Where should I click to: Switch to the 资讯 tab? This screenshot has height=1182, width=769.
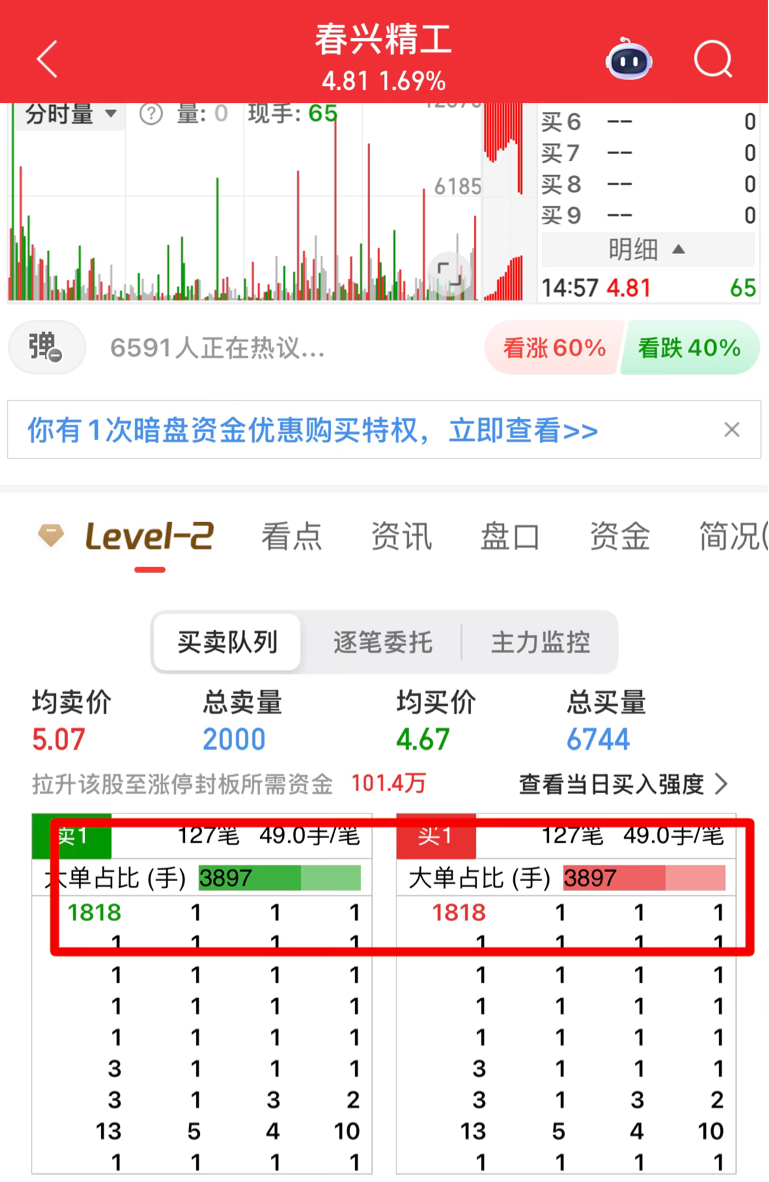click(x=401, y=537)
